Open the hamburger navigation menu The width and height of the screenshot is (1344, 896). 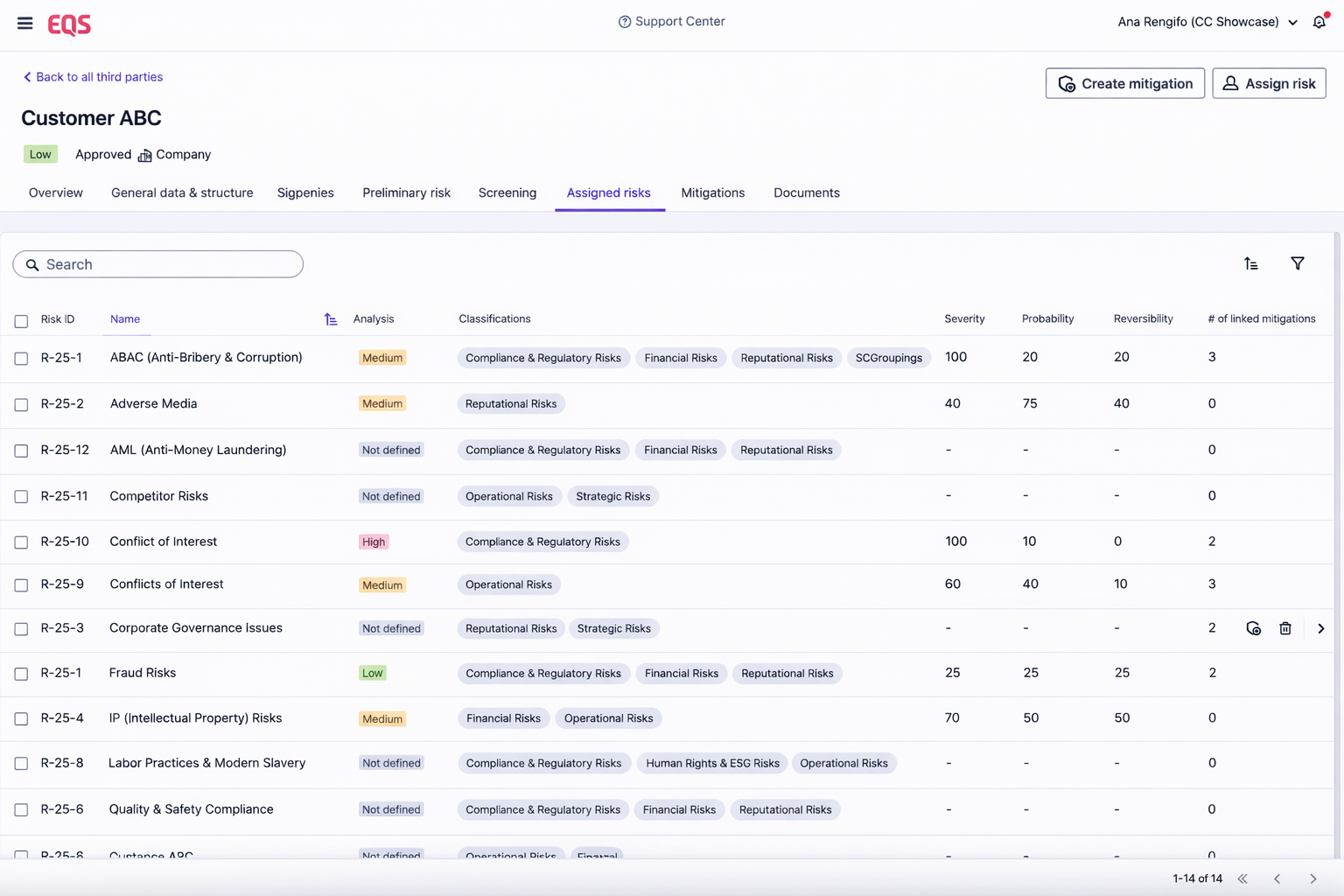pos(24,24)
